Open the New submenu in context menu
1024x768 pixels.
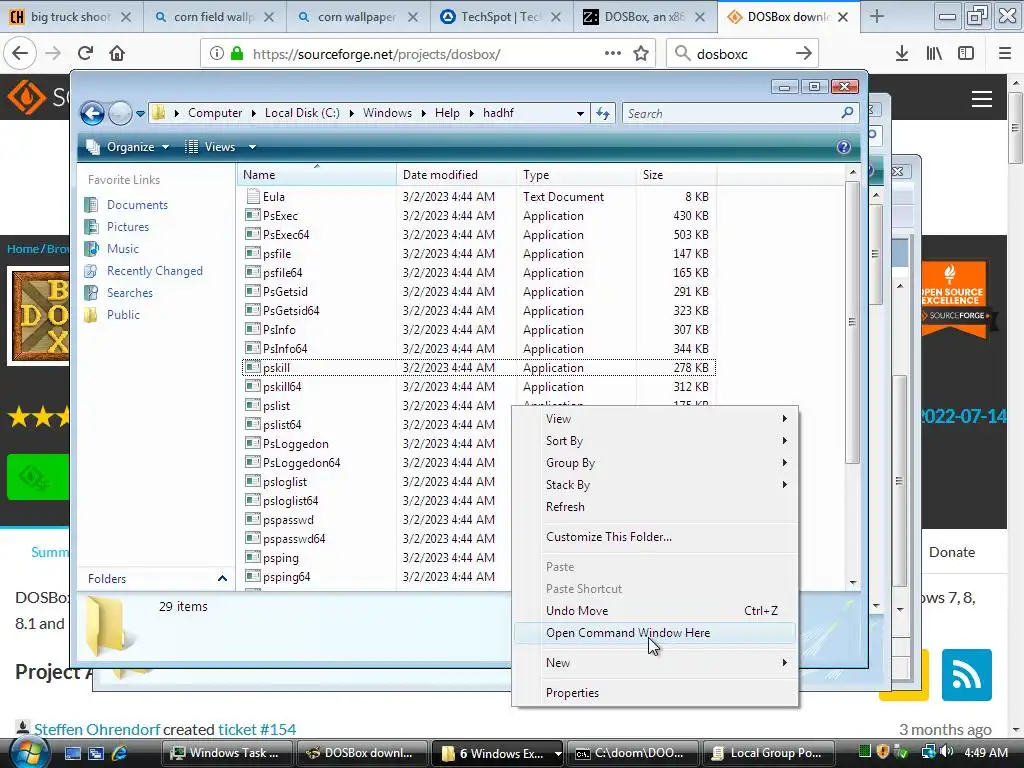point(655,663)
